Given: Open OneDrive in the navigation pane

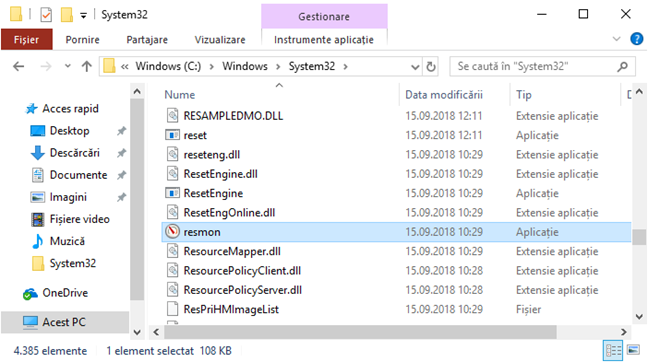Looking at the screenshot, I should pyautogui.click(x=65, y=293).
